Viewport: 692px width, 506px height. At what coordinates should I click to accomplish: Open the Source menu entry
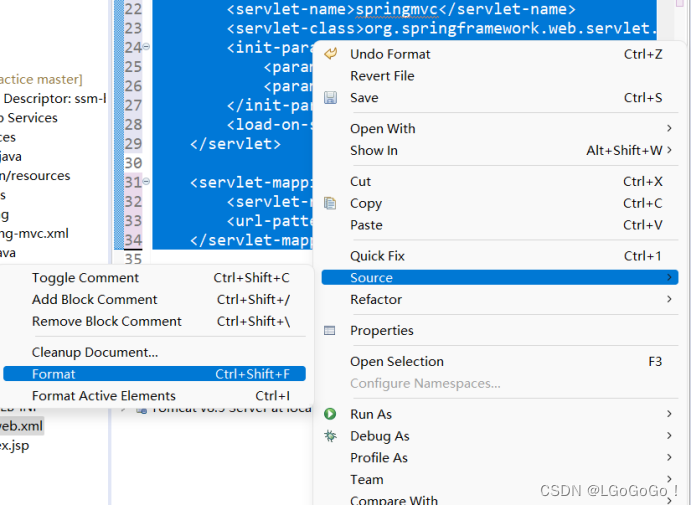(x=500, y=277)
